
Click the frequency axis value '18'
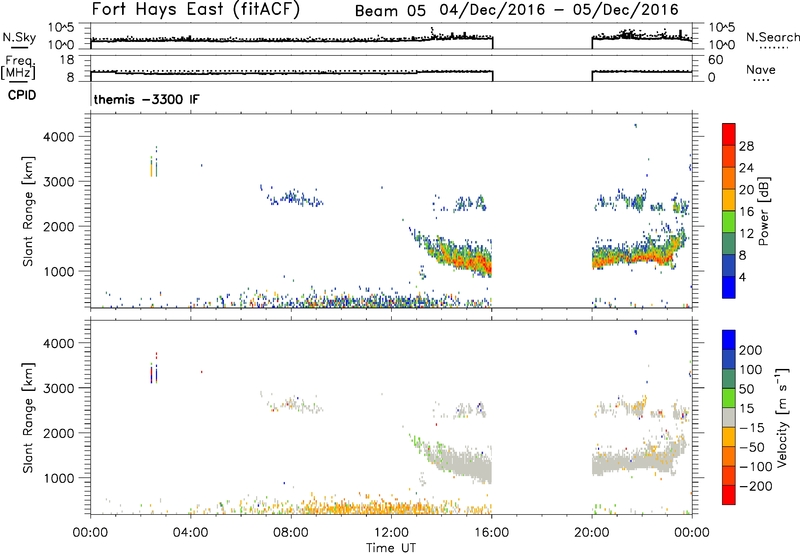[67, 60]
